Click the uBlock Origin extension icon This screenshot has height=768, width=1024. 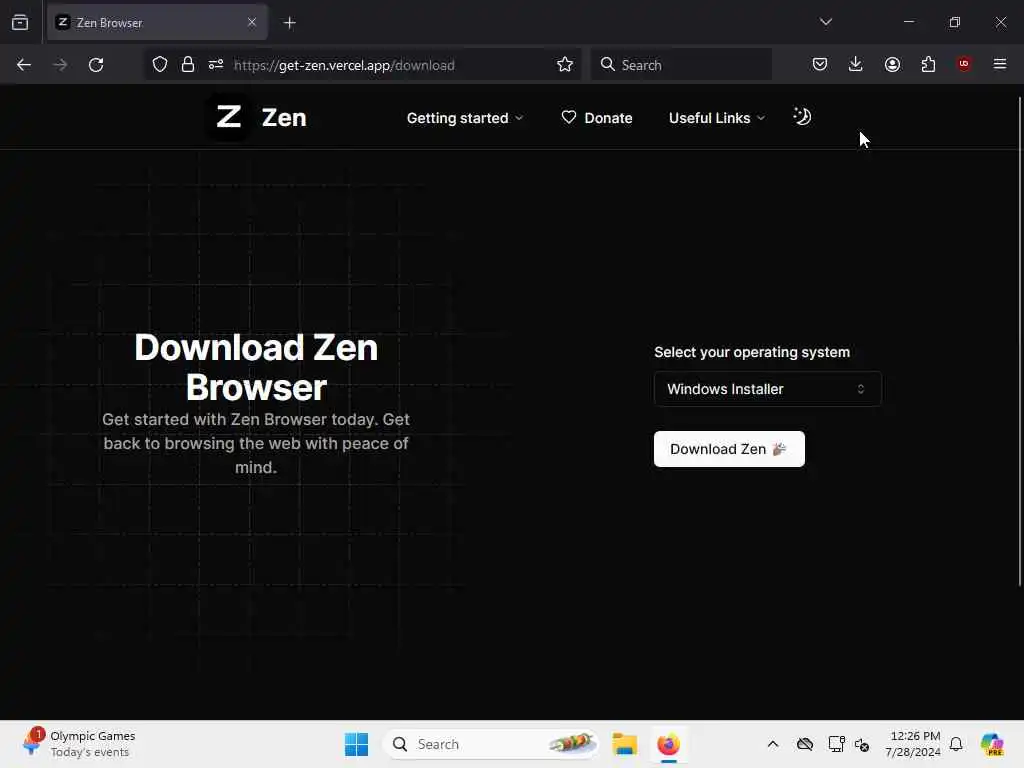click(x=963, y=64)
